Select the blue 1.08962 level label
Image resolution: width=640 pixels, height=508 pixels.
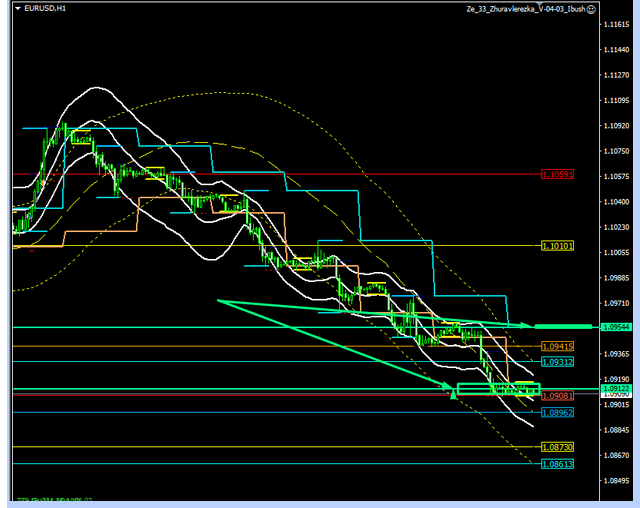click(x=557, y=412)
